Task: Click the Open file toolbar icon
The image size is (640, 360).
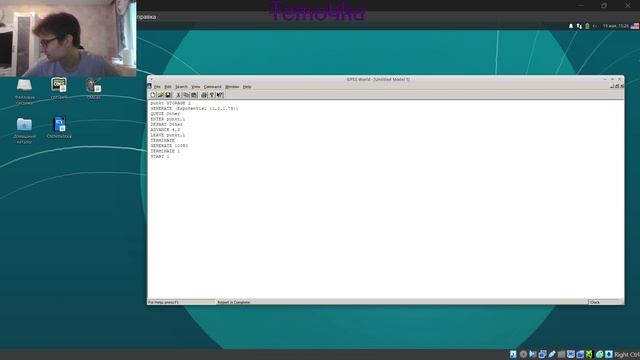Action: point(160,95)
